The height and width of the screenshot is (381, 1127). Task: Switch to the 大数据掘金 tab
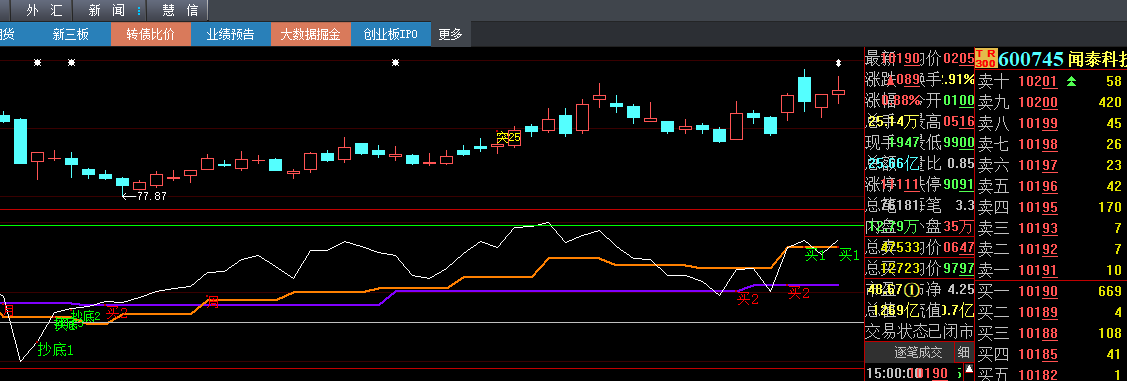pos(310,34)
